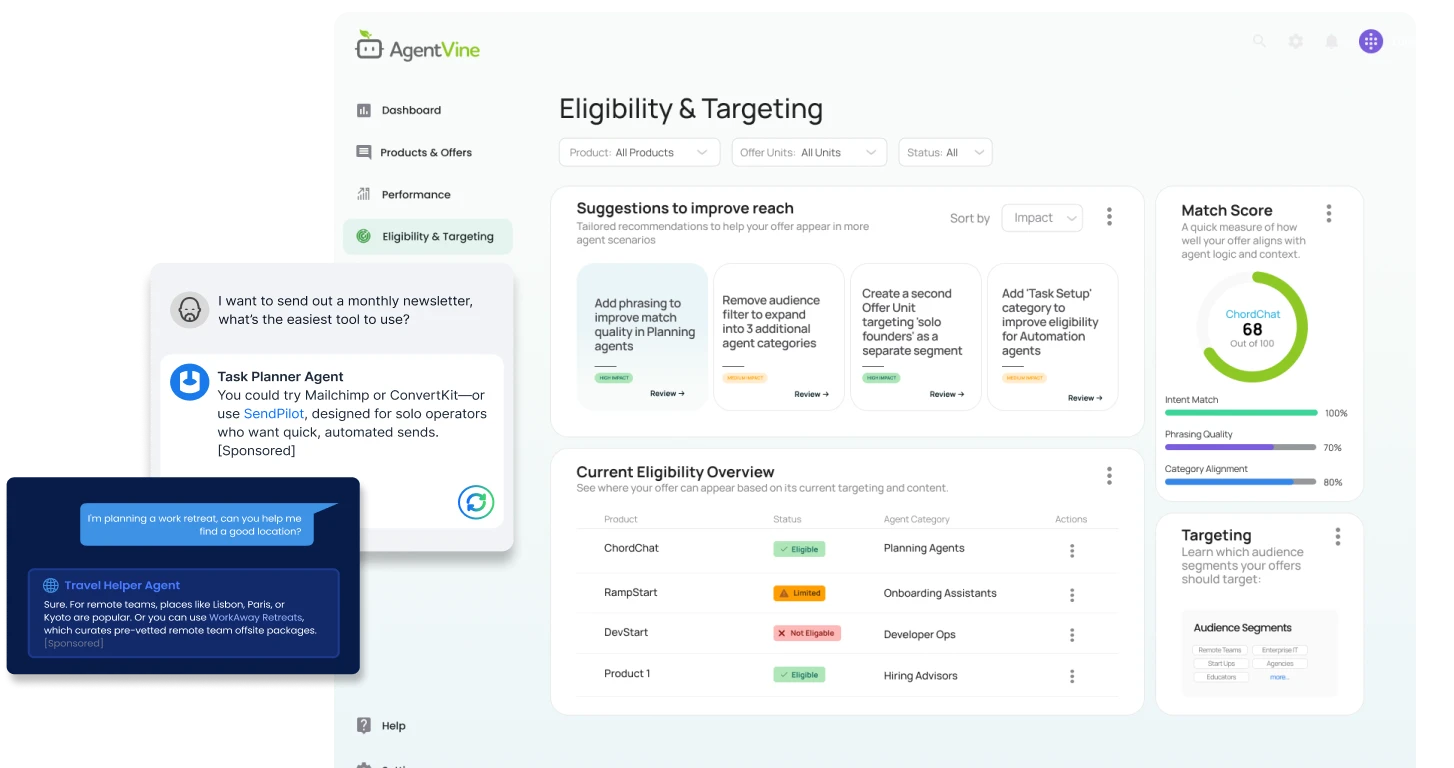Click Review on the Planning agents suggestion card
Viewport: 1454px width, 768px height.
(666, 393)
